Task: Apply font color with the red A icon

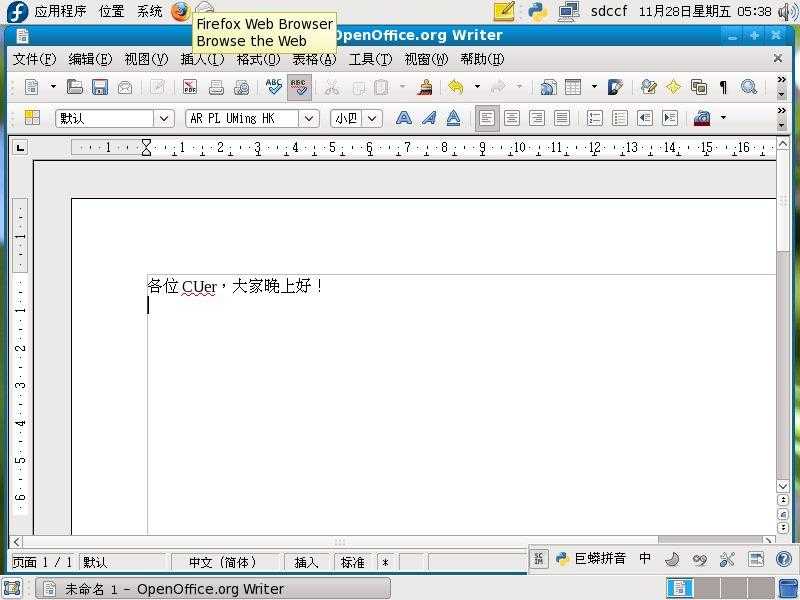Action: pos(702,118)
